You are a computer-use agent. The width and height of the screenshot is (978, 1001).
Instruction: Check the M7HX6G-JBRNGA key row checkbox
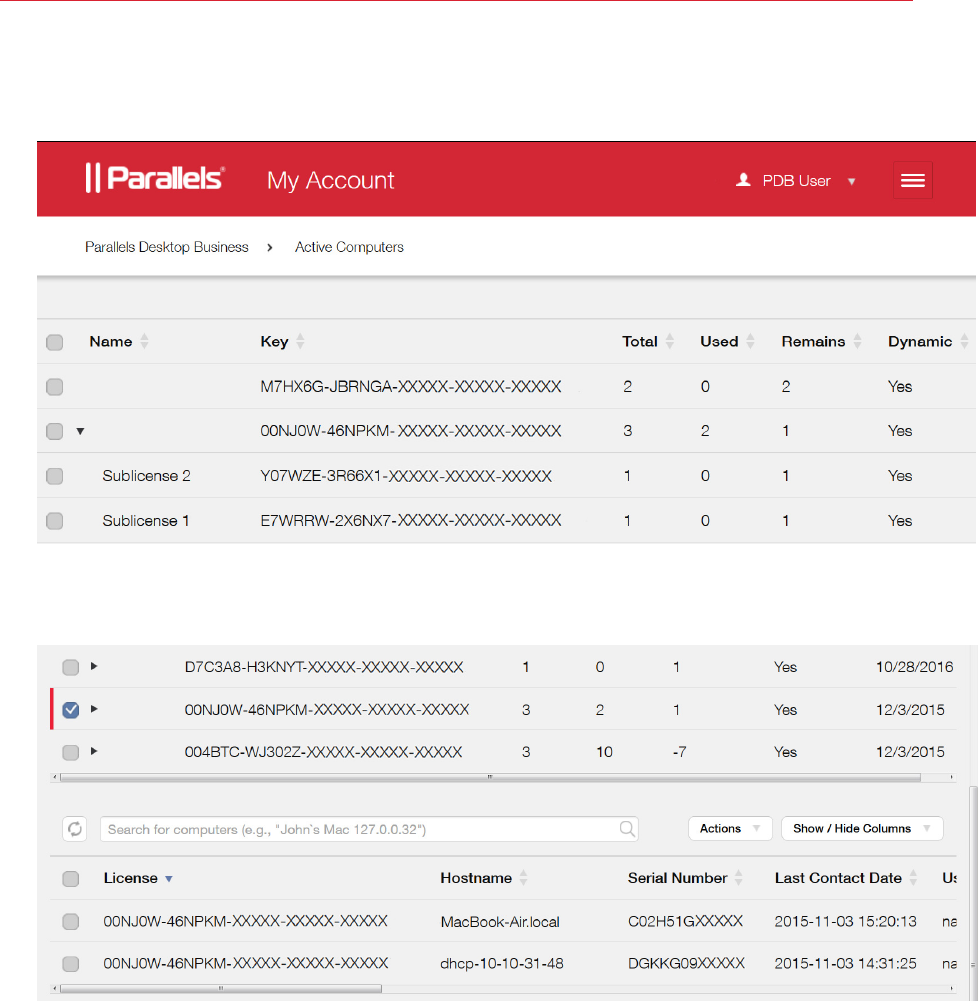click(55, 387)
